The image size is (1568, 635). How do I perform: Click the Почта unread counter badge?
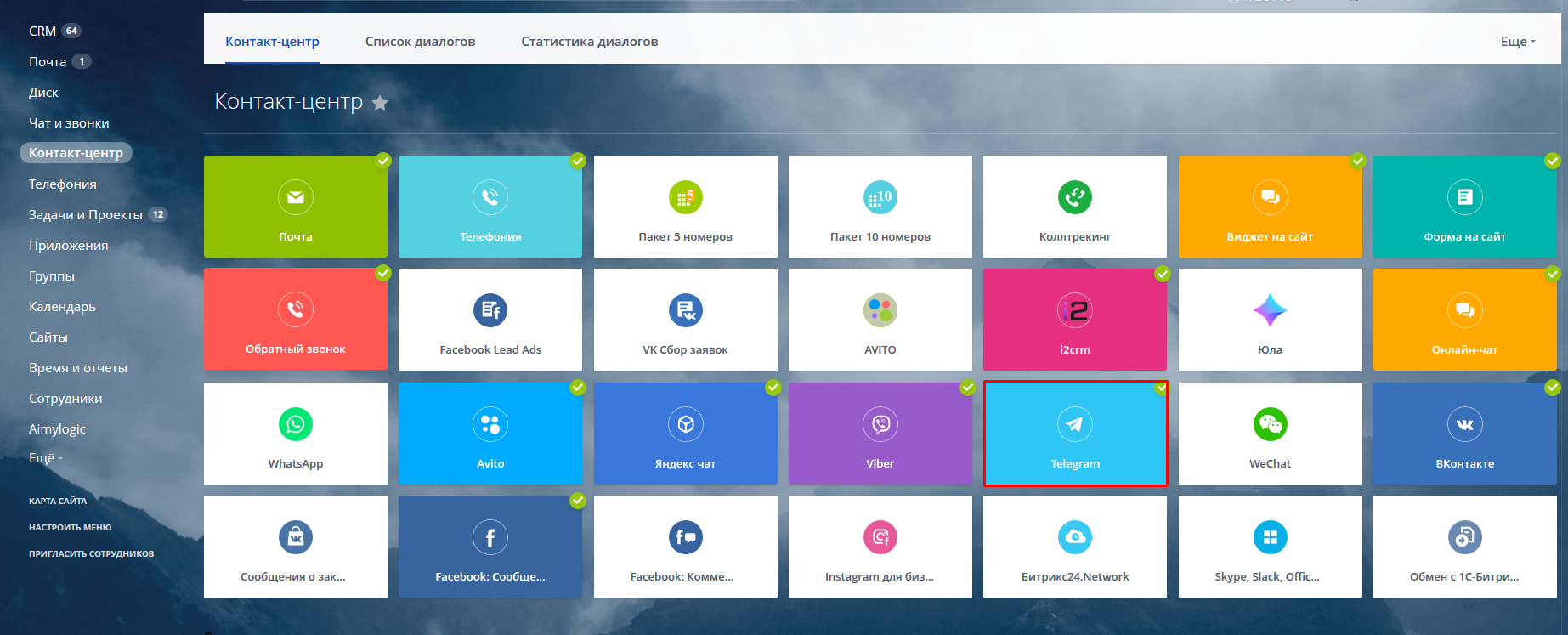82,62
